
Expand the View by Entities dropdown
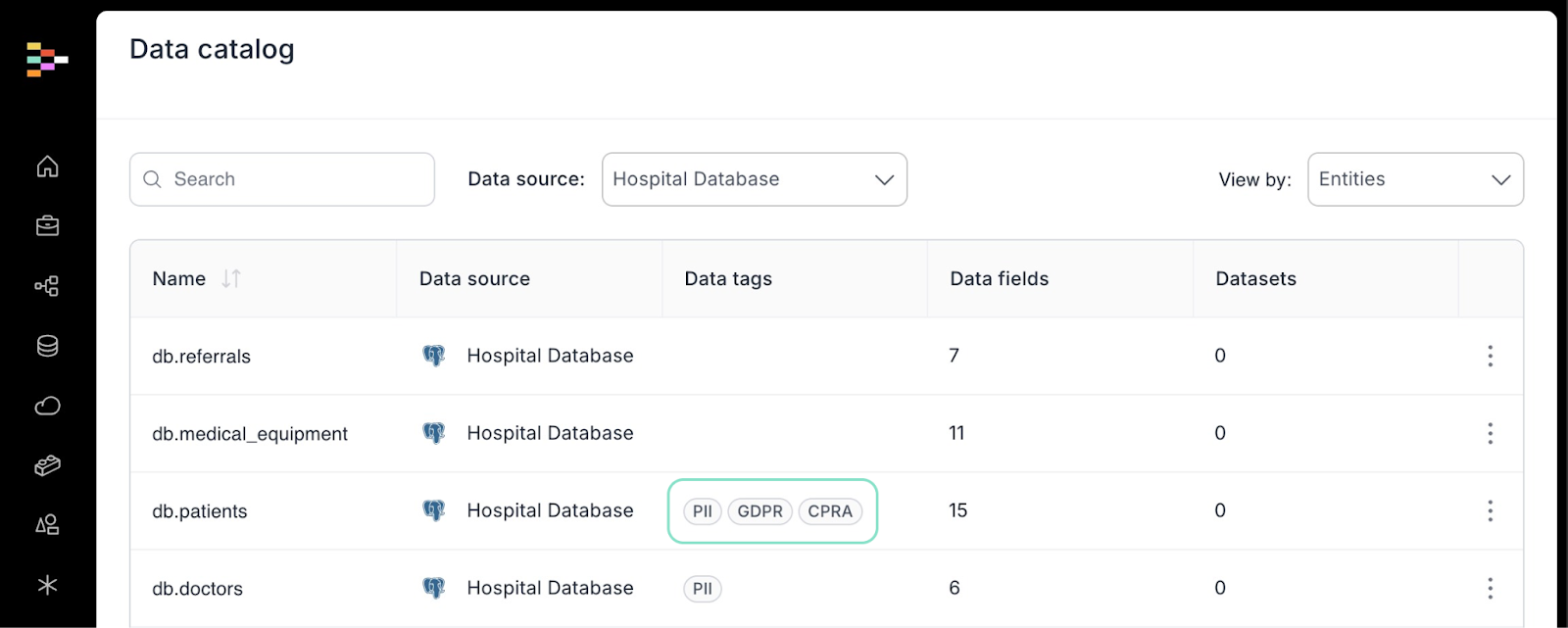(1414, 179)
